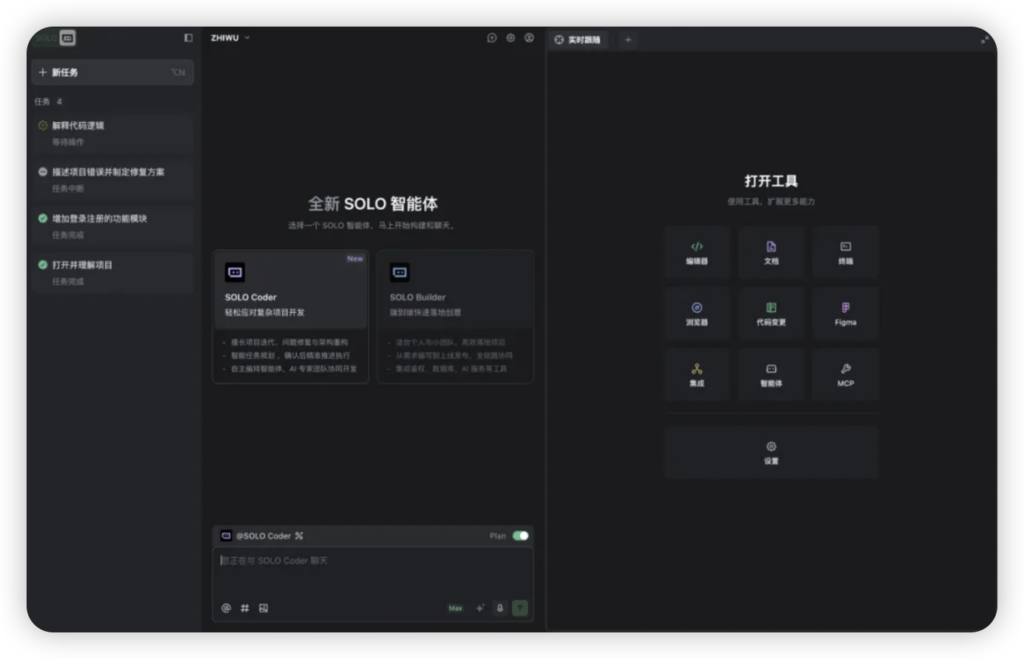The height and width of the screenshot is (659, 1024).
Task: Add a new tab with the plus button
Action: (628, 40)
